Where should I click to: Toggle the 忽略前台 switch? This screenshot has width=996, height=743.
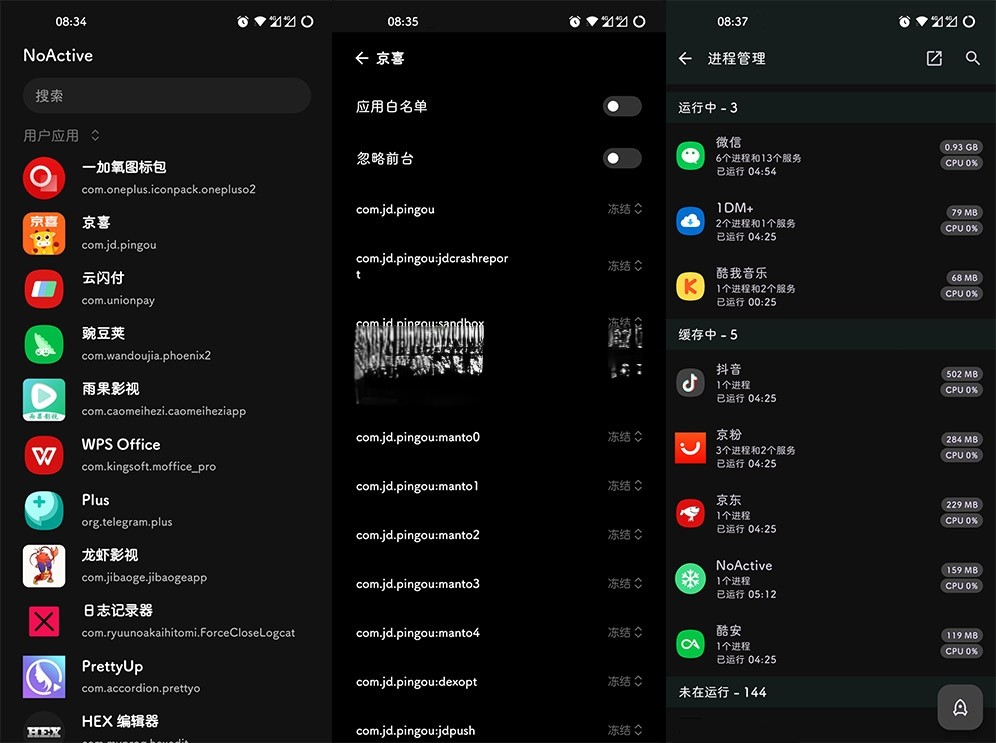click(x=622, y=158)
